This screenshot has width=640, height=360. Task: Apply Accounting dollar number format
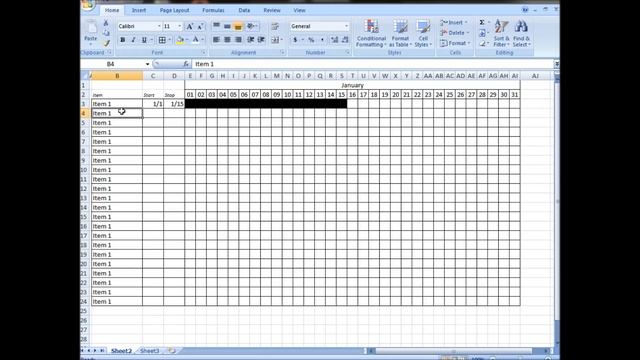tap(295, 40)
